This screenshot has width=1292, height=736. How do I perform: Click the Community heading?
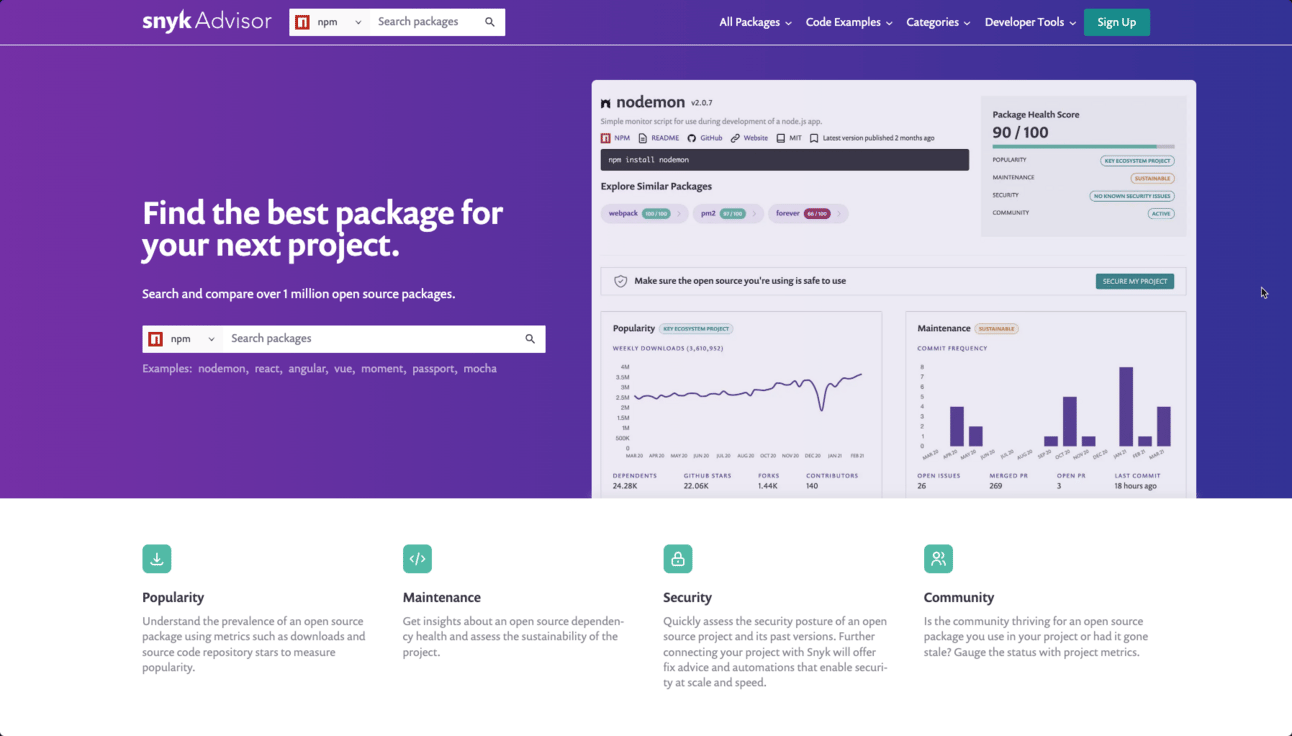click(x=959, y=598)
